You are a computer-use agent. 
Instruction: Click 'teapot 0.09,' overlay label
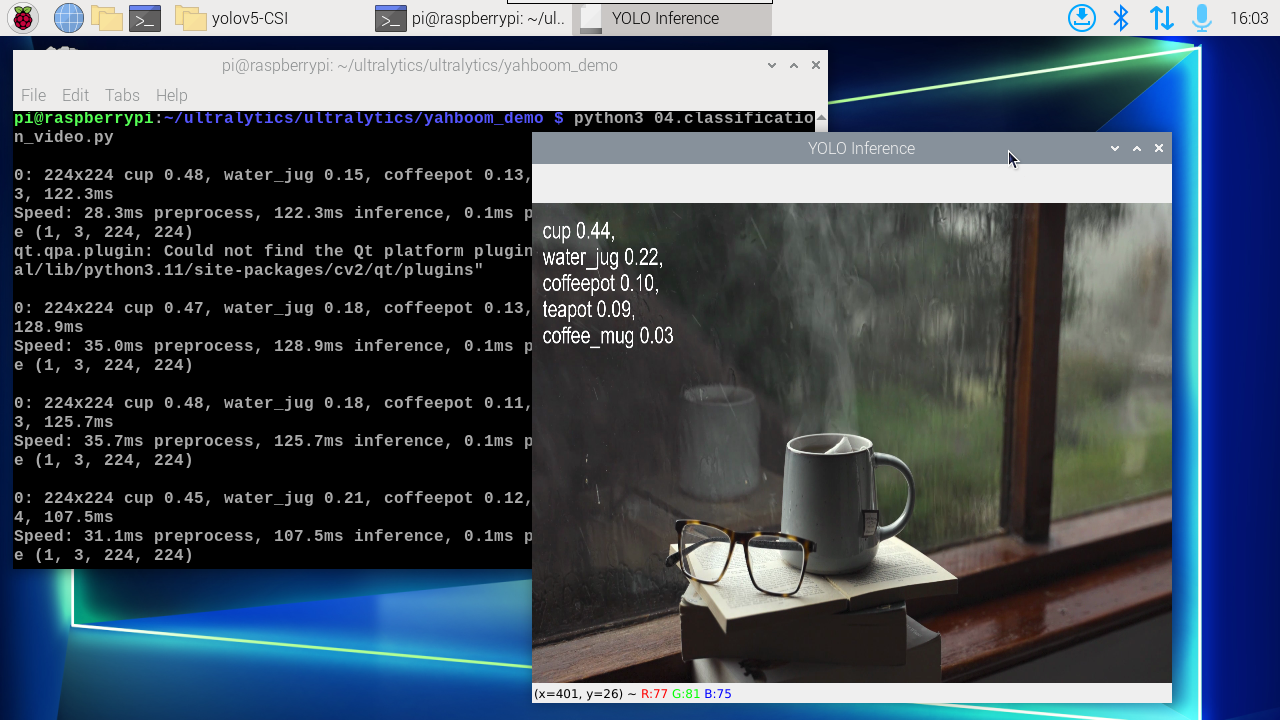tap(588, 310)
